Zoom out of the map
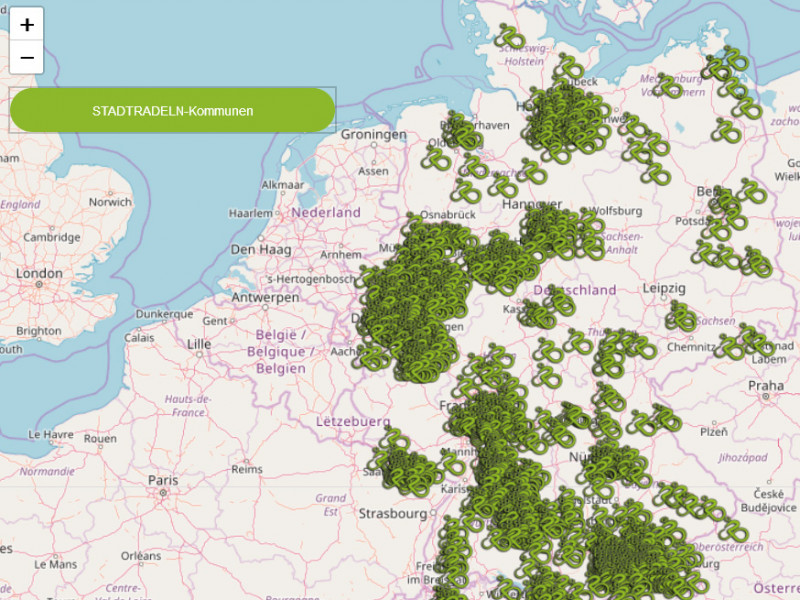The height and width of the screenshot is (600, 800). [26, 58]
